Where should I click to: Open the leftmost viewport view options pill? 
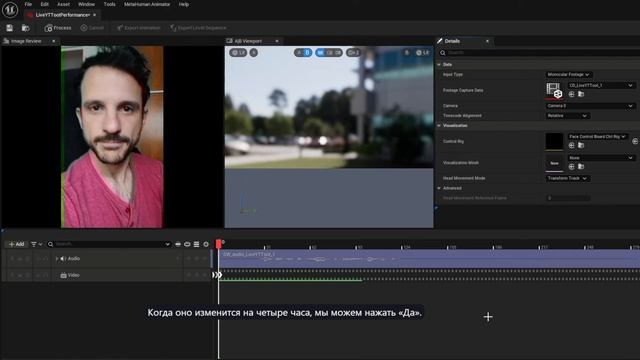(x=238, y=53)
